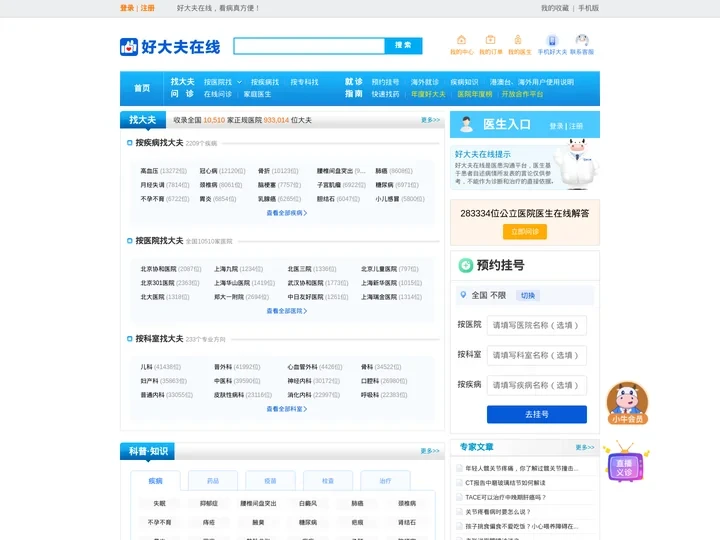This screenshot has height=540, width=720.
Task: Switch to 检查 tab
Action: [x=328, y=481]
